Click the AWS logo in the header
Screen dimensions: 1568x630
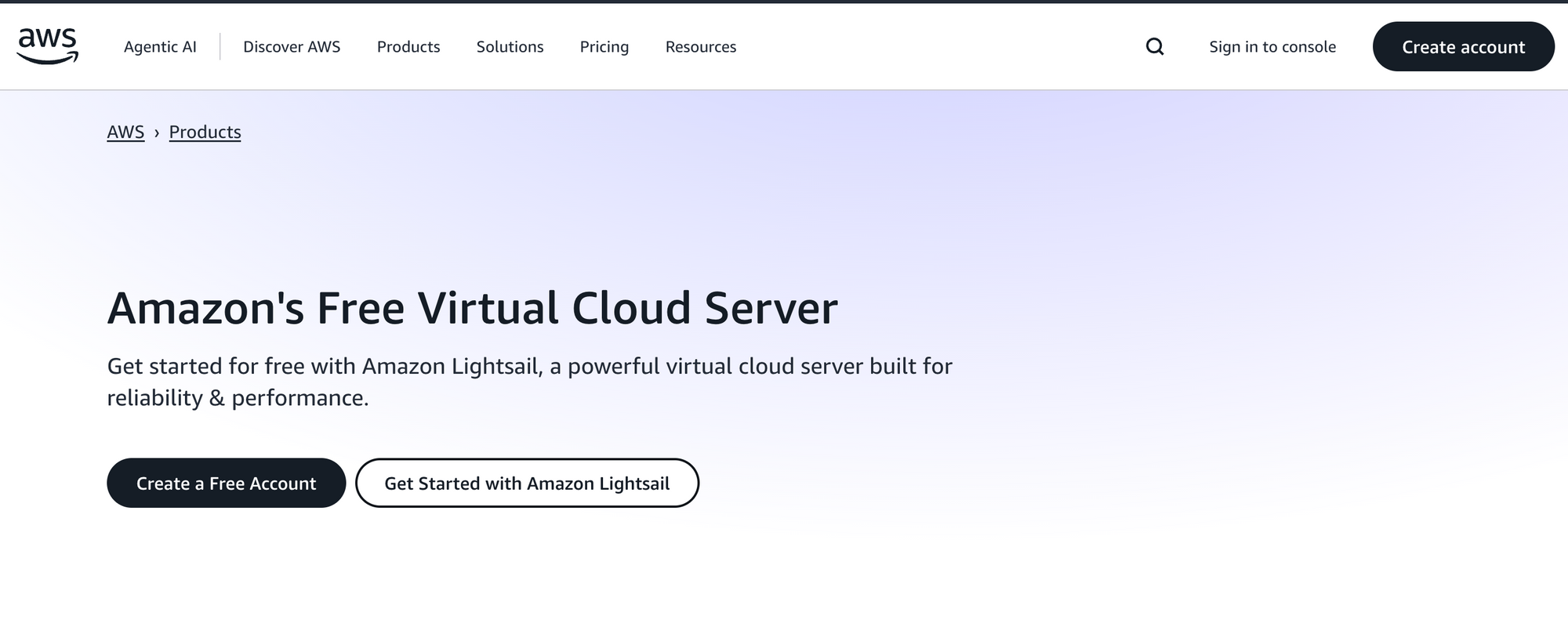pos(48,46)
